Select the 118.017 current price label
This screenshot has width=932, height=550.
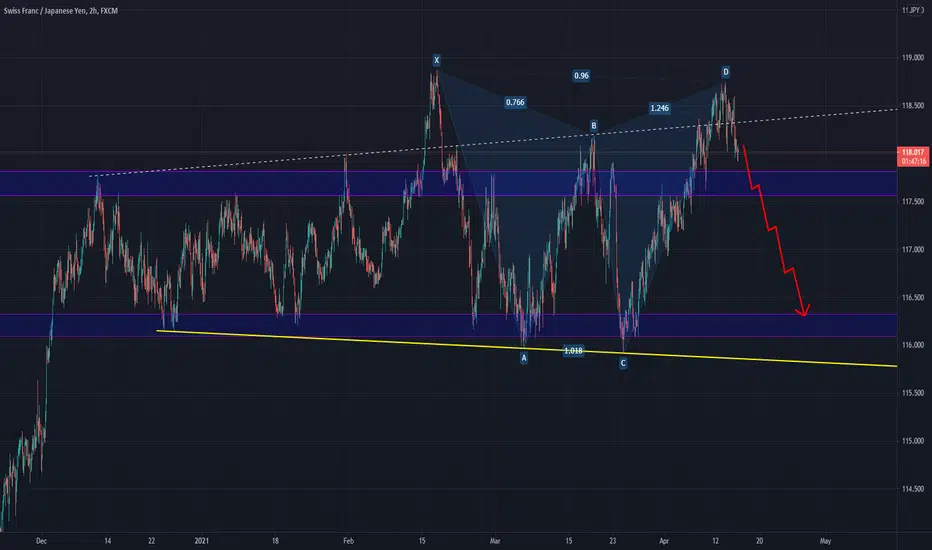pyautogui.click(x=913, y=152)
